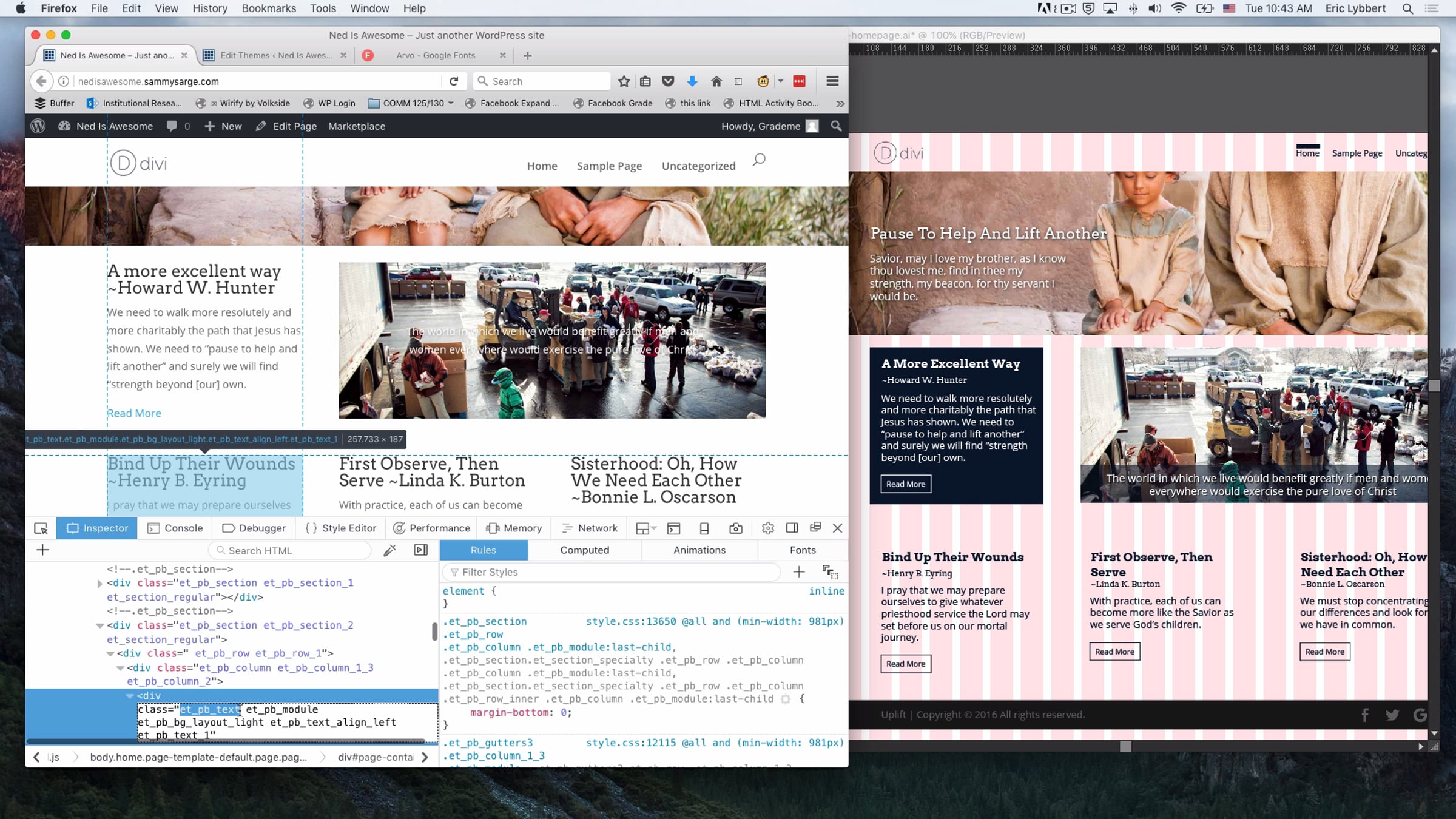Toggle the element picker tool
Screen dimensions: 1456x819
pyautogui.click(x=41, y=528)
